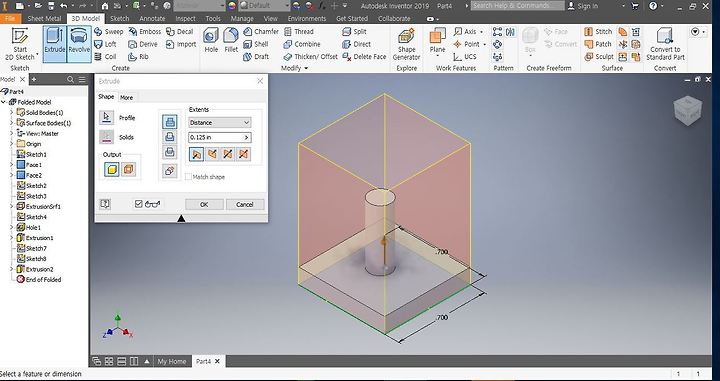Select the Rib tool
Image resolution: width=720 pixels, height=381 pixels.
pyautogui.click(x=138, y=56)
